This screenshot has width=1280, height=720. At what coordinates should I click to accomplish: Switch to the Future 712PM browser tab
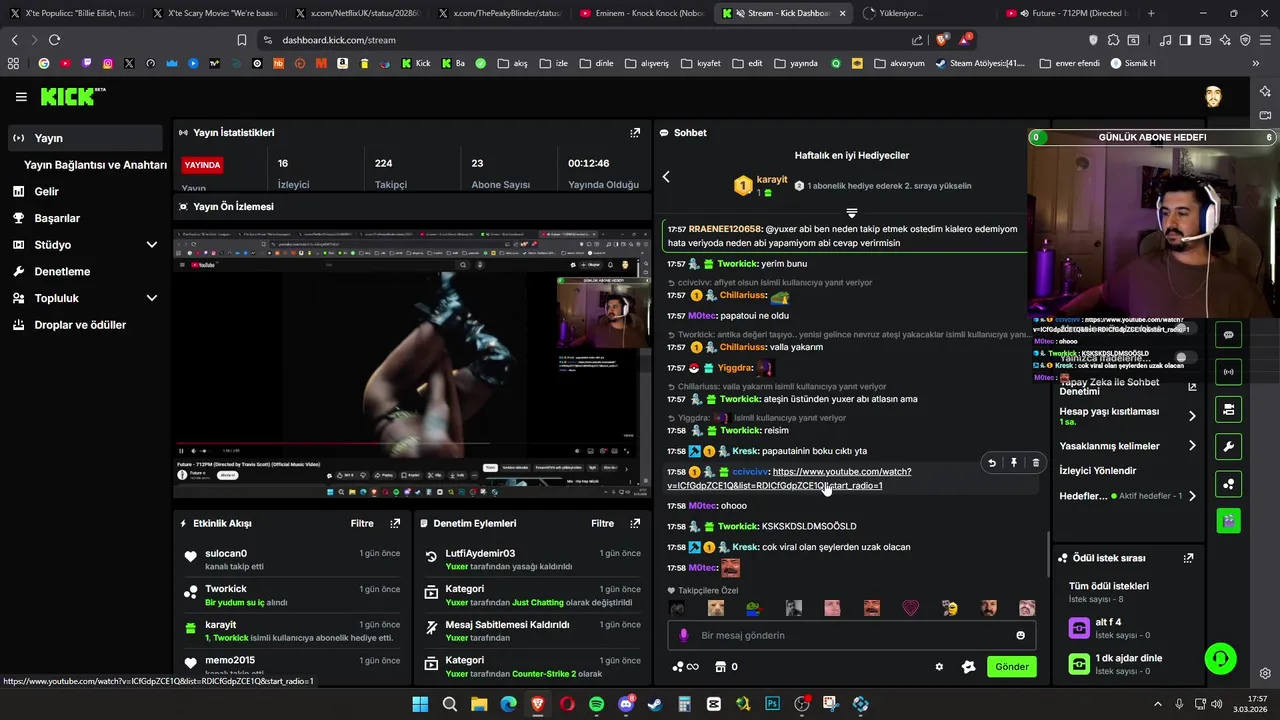[1065, 13]
